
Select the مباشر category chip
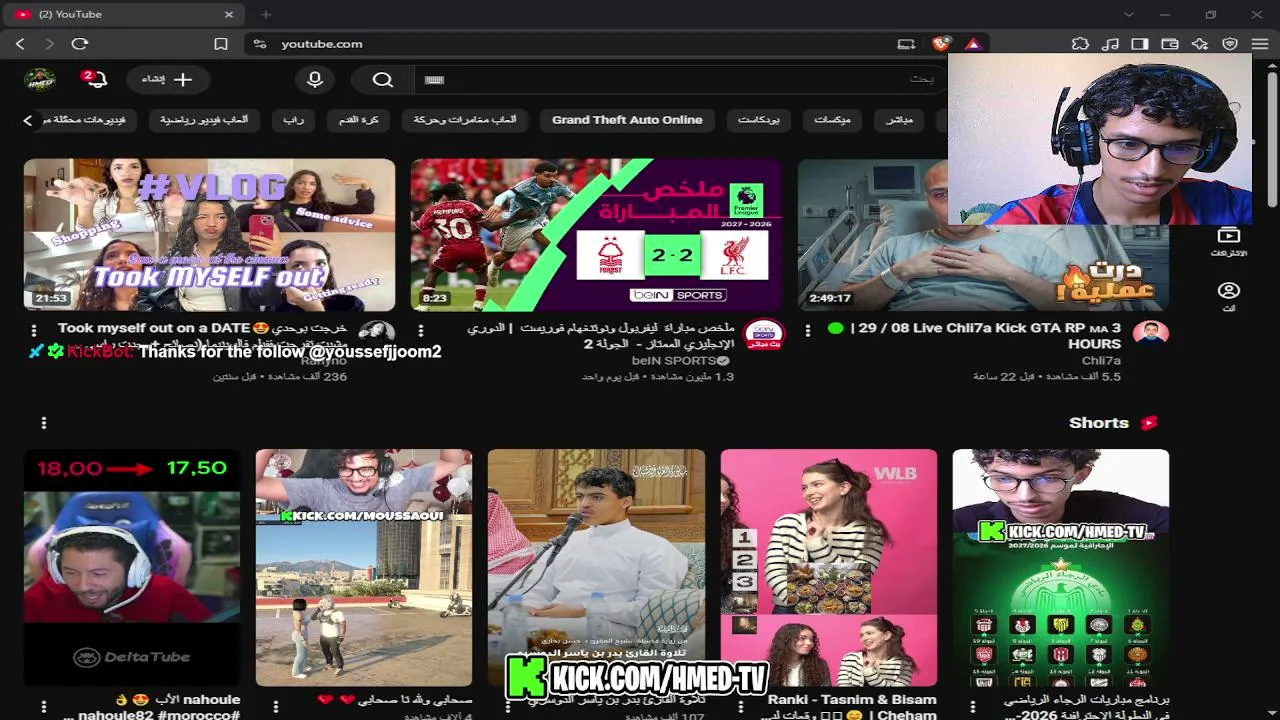click(x=900, y=120)
